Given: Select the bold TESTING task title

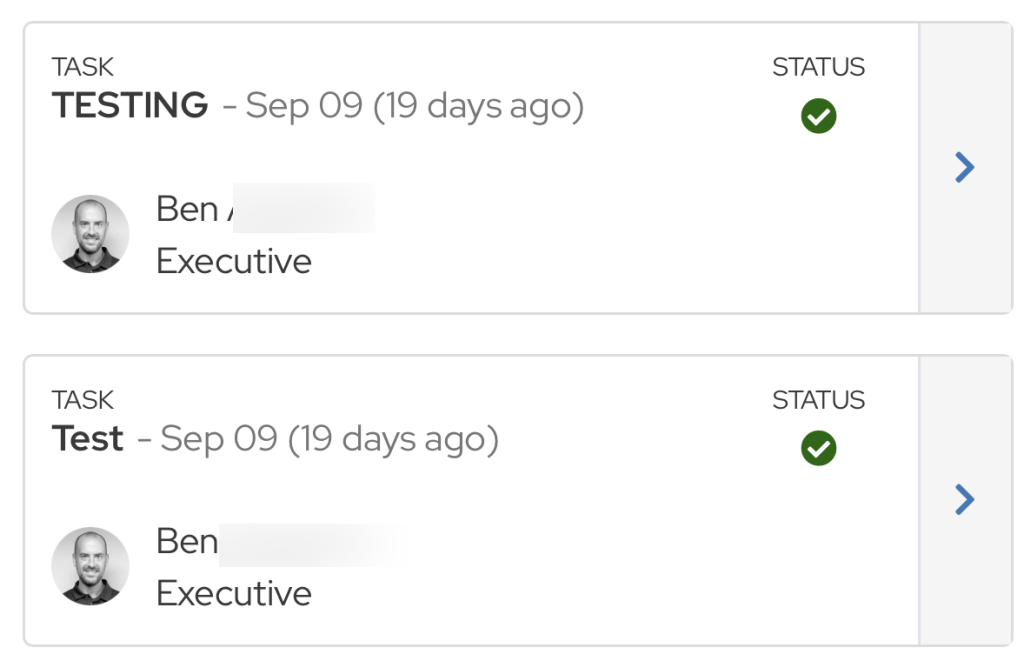Looking at the screenshot, I should point(130,105).
